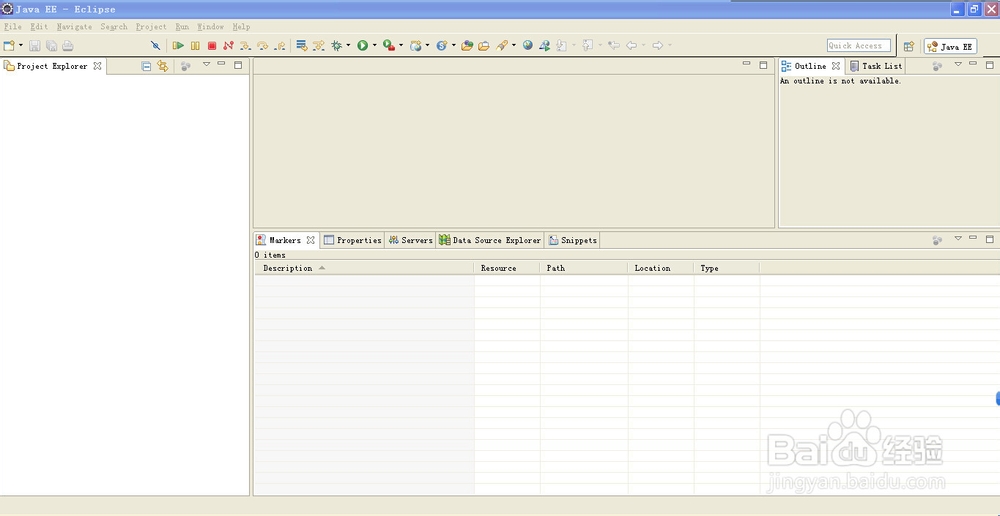Open the Markers View Menu triangle
Screen dimensions: 1000x516
click(958, 238)
